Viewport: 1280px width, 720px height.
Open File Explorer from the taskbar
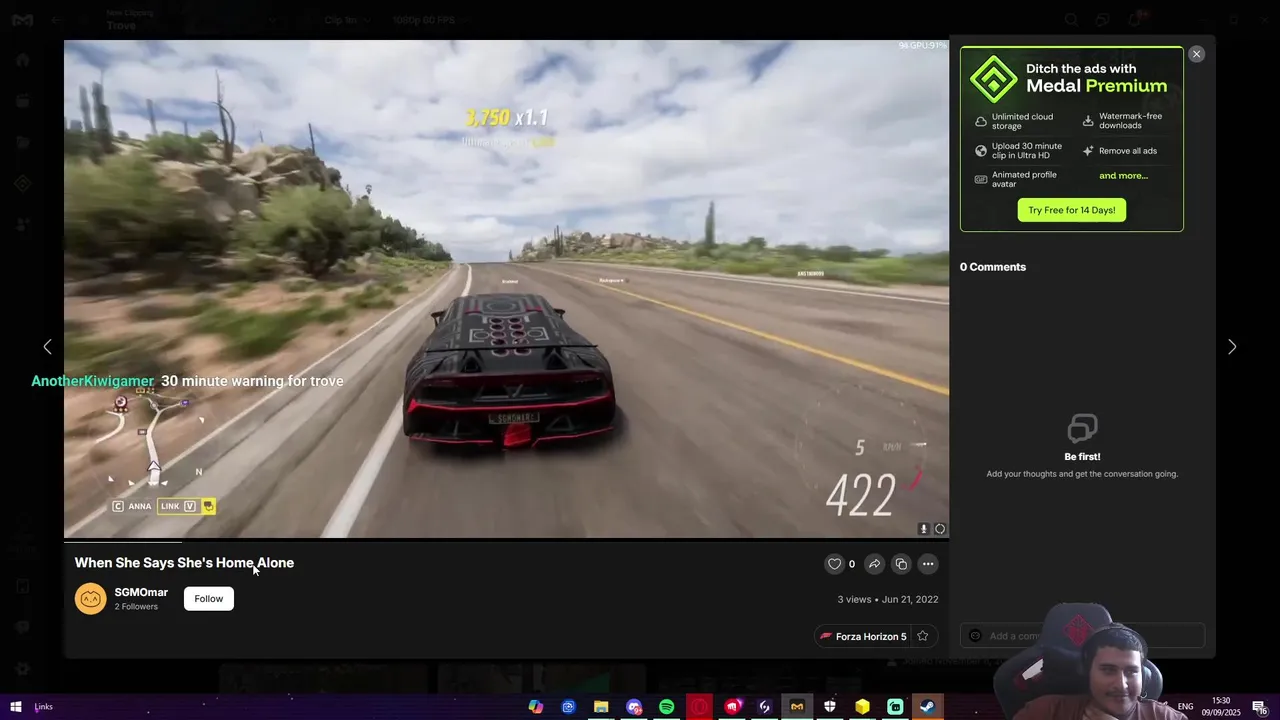coord(601,707)
